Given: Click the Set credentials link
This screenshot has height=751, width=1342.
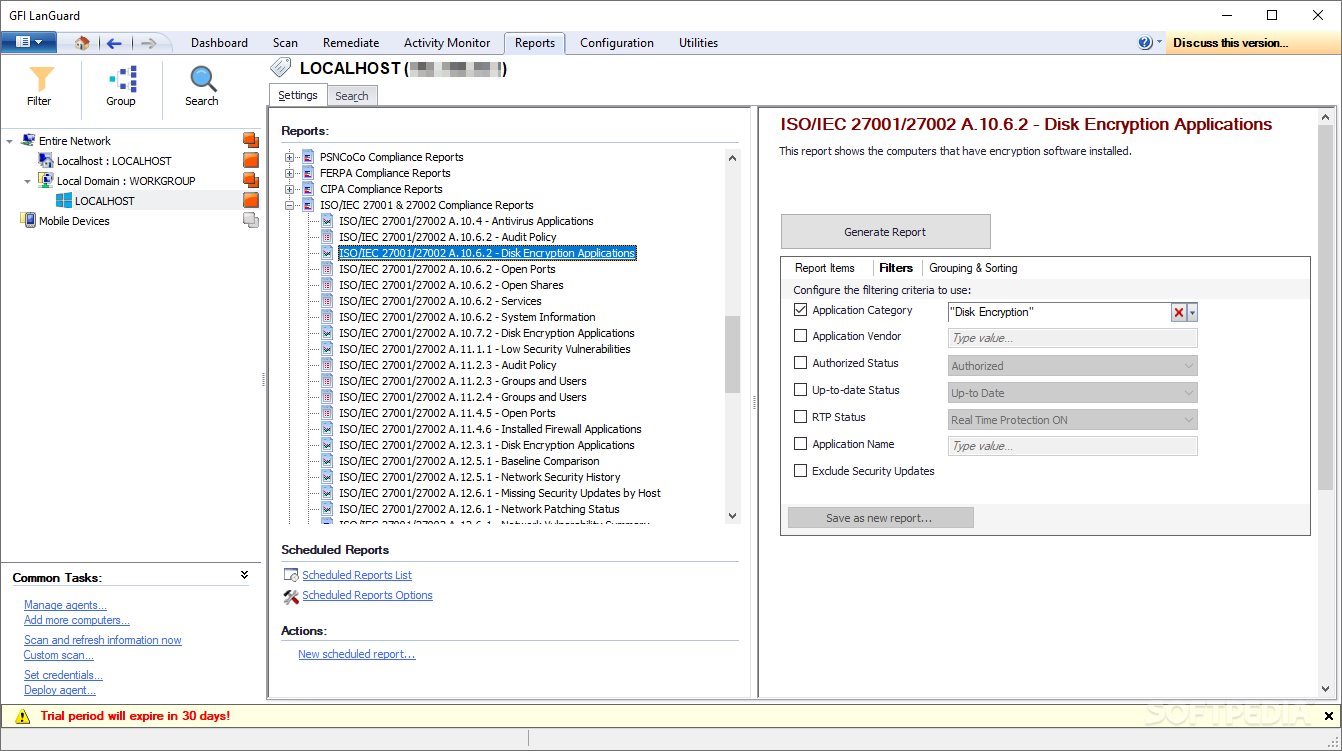Looking at the screenshot, I should (64, 675).
